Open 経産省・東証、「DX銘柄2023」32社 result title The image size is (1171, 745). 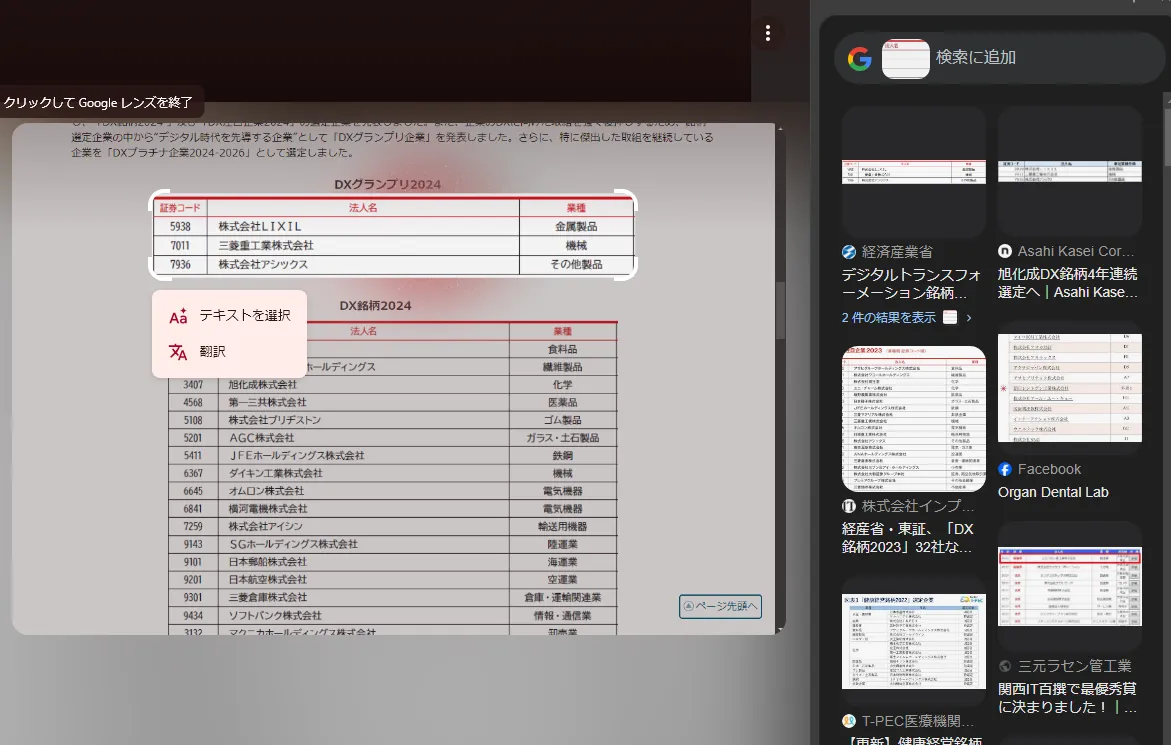point(907,538)
